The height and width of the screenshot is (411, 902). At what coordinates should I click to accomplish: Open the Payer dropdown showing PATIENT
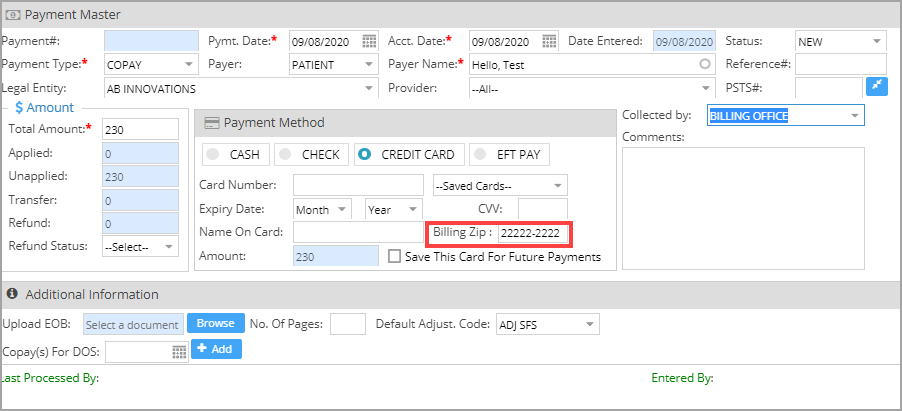[334, 64]
